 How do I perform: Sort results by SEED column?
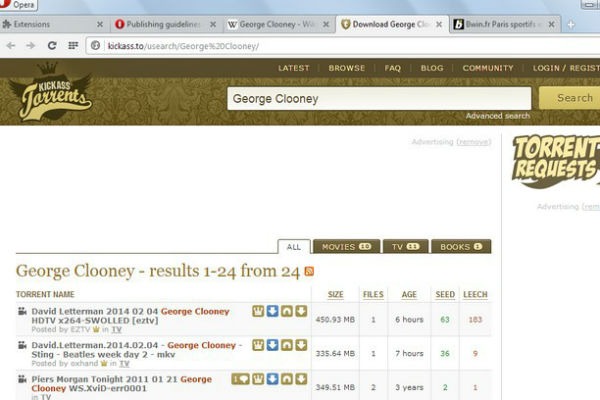click(x=445, y=294)
